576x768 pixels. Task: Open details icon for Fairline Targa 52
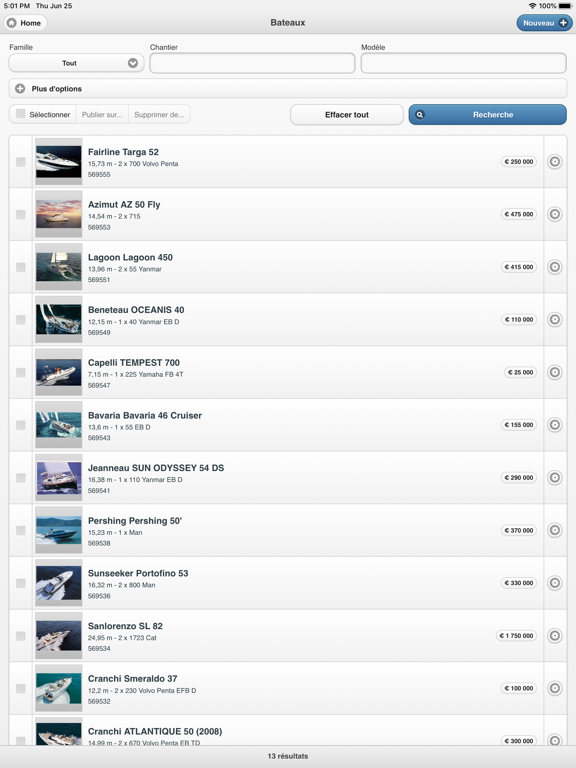(x=554, y=162)
